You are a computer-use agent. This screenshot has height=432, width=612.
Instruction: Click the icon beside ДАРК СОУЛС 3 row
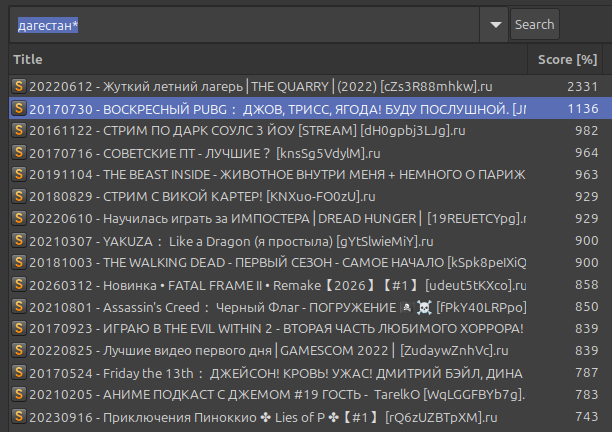pos(19,130)
